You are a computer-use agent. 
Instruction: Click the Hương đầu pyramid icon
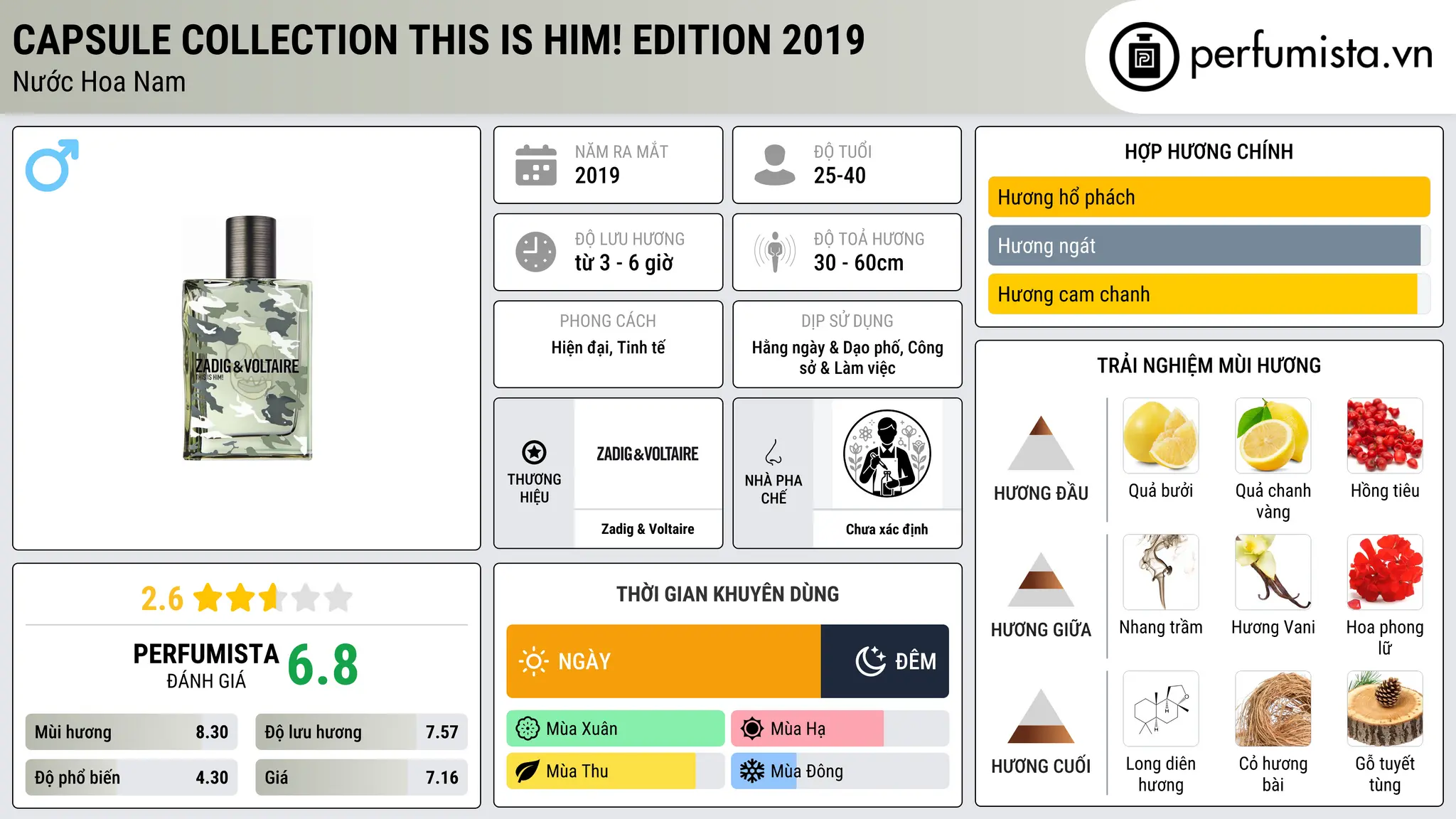1041,443
